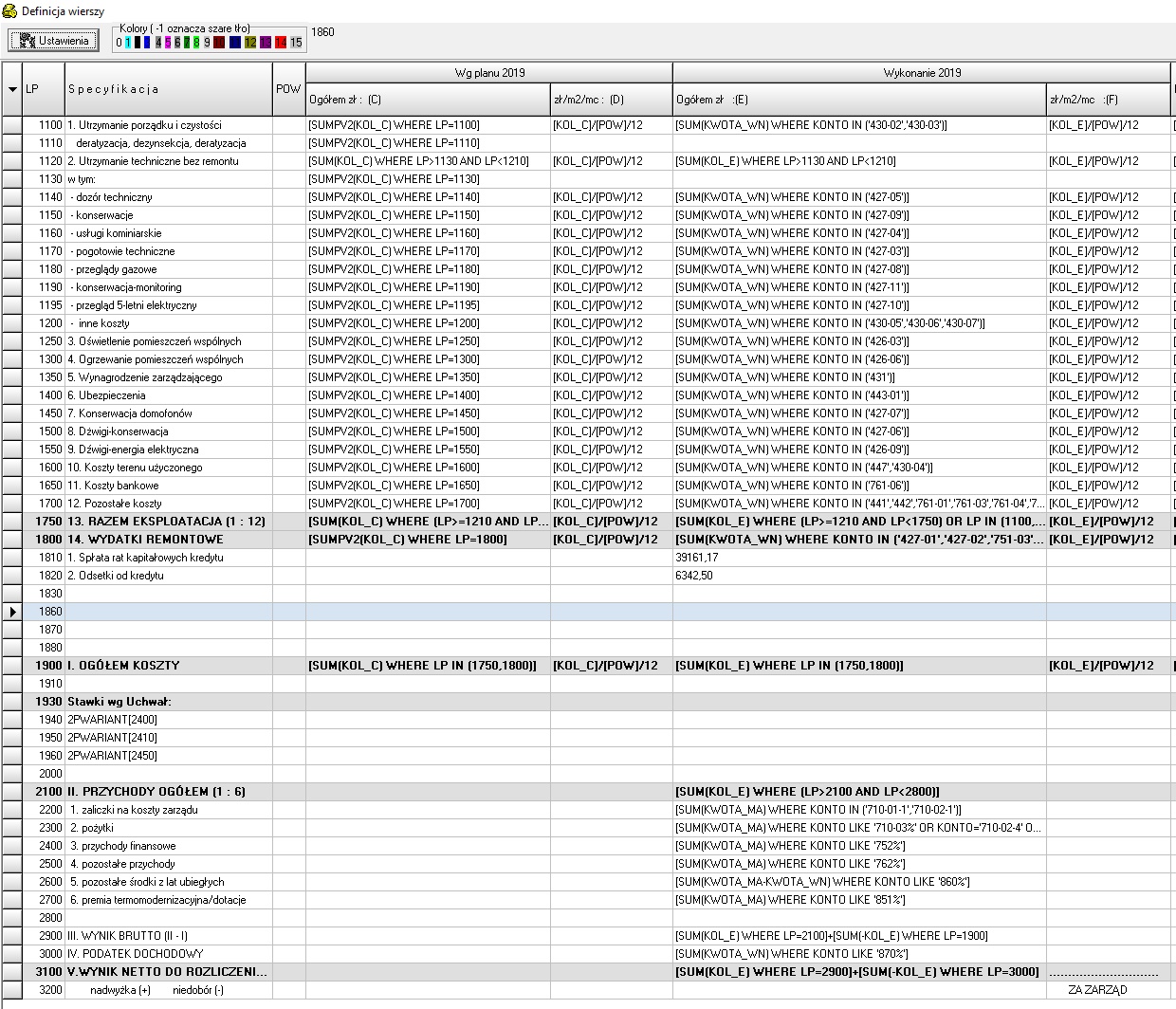Select the '- przeglądy gazowe' cell
Image resolution: width=1176 pixels, height=1009 pixels.
pos(169,269)
